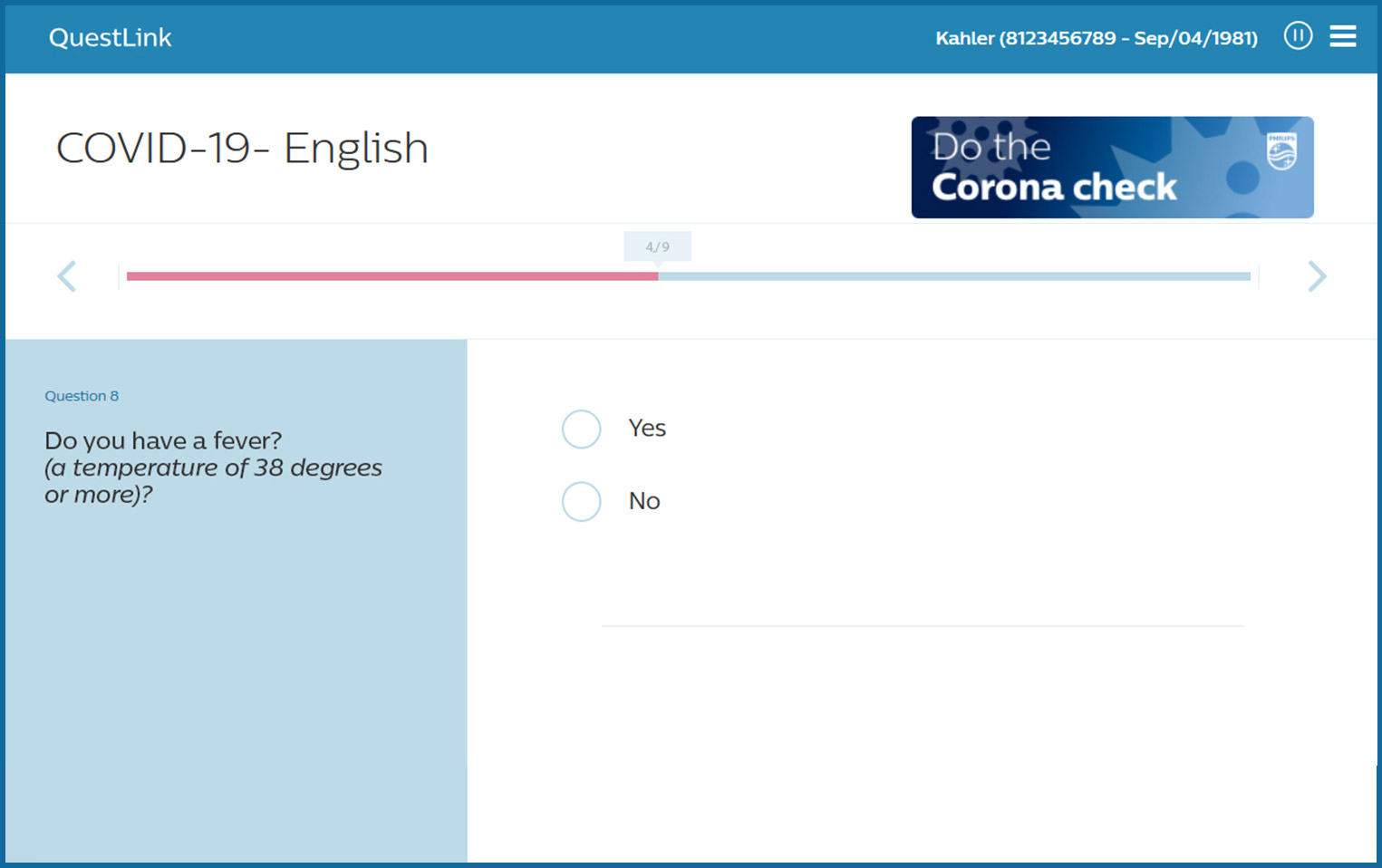1382x868 pixels.
Task: Select the Yes radio button
Action: [582, 429]
